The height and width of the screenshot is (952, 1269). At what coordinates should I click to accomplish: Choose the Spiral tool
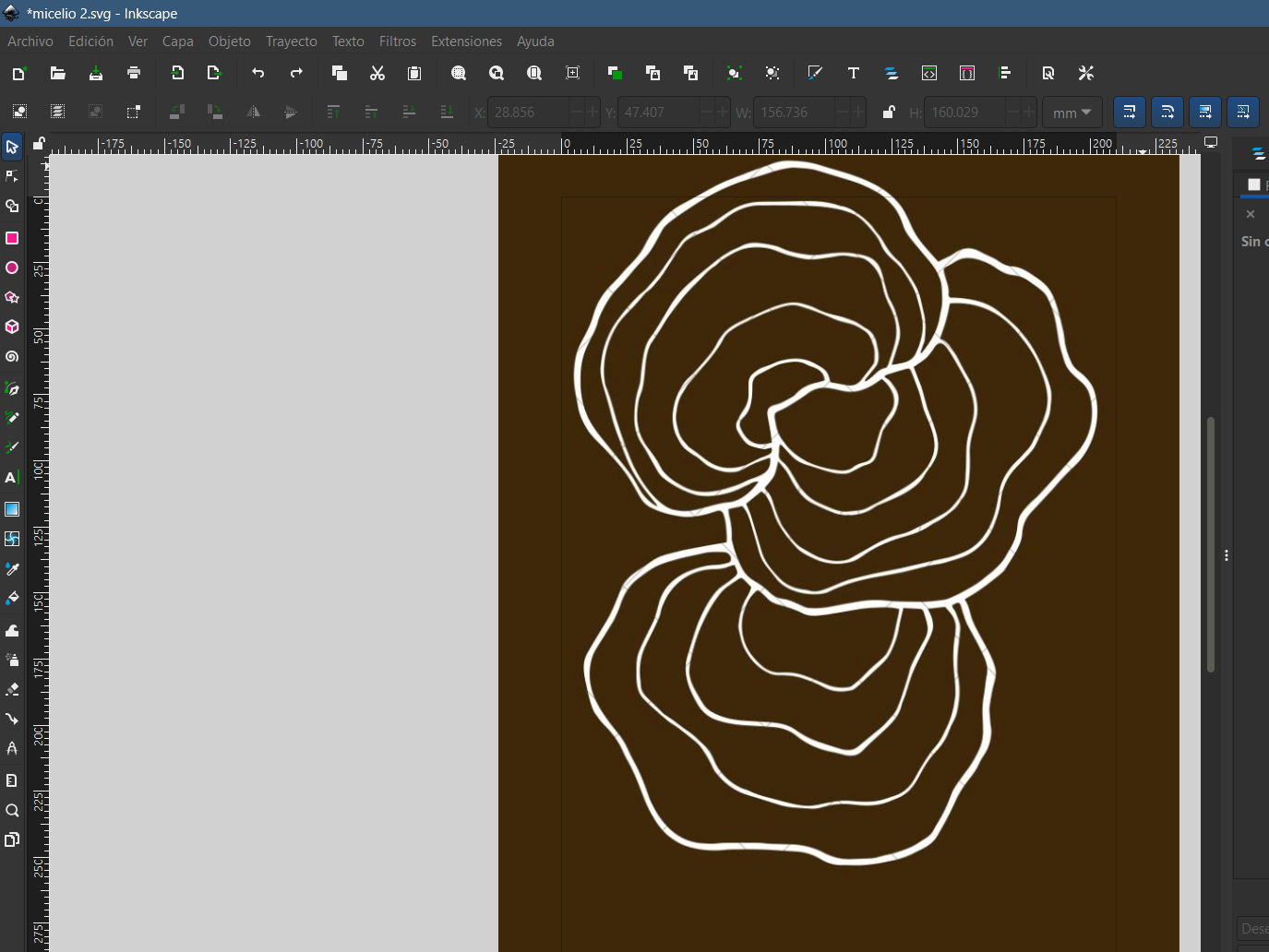pyautogui.click(x=12, y=357)
